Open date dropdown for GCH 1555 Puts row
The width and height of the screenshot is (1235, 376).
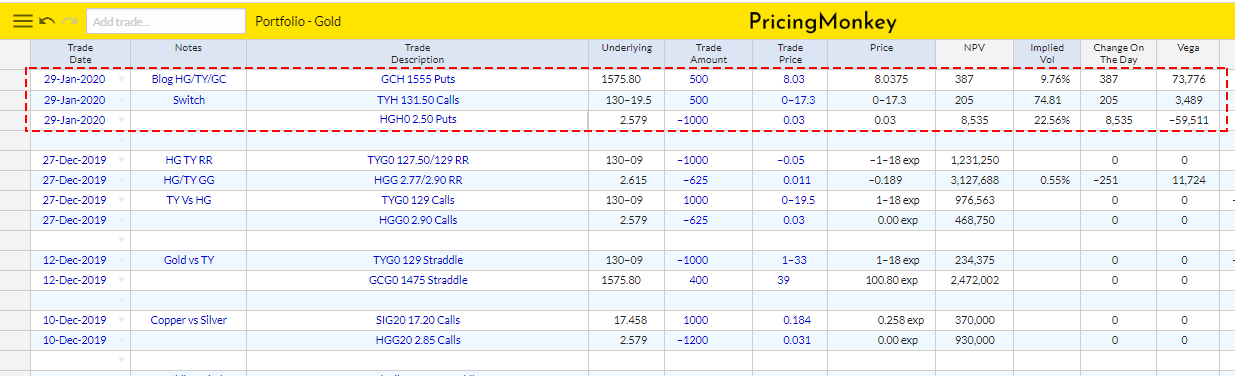point(122,79)
